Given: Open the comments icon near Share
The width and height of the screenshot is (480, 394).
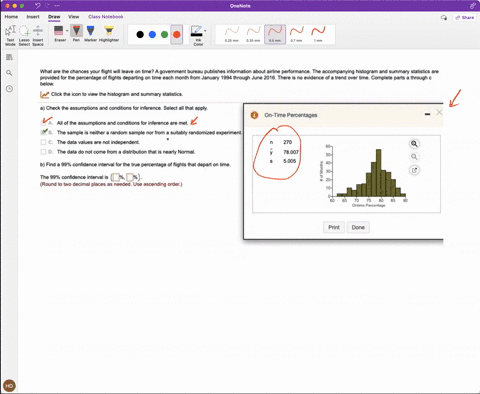Looking at the screenshot, I should [444, 17].
